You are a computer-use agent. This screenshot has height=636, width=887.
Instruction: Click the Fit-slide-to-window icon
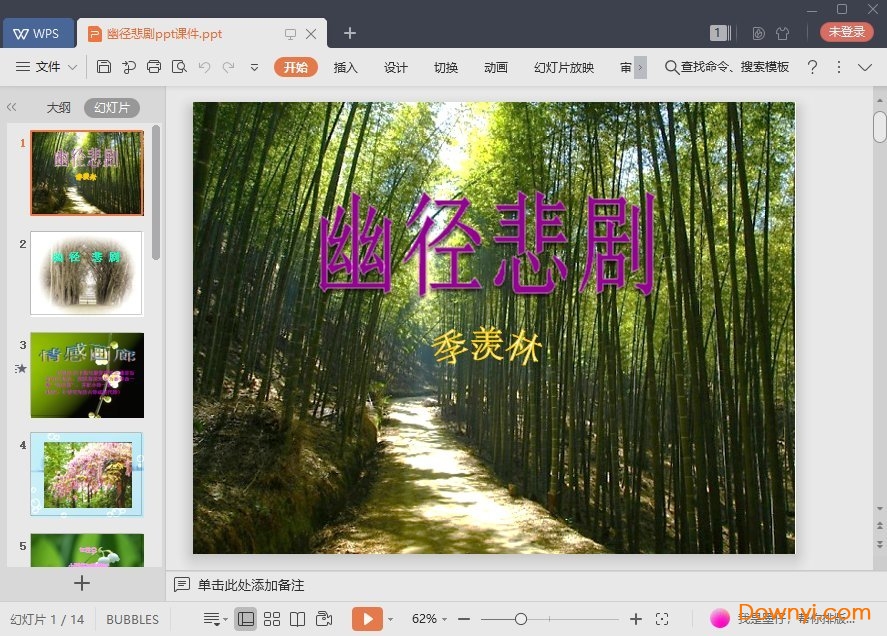click(x=663, y=618)
